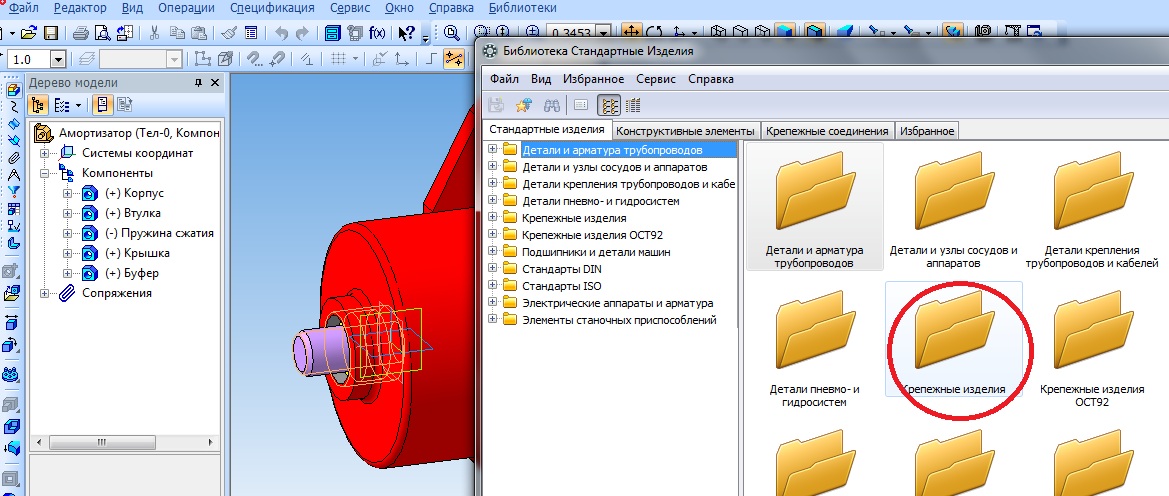Expand the Сопряжения node
The image size is (1169, 496).
[x=45, y=293]
